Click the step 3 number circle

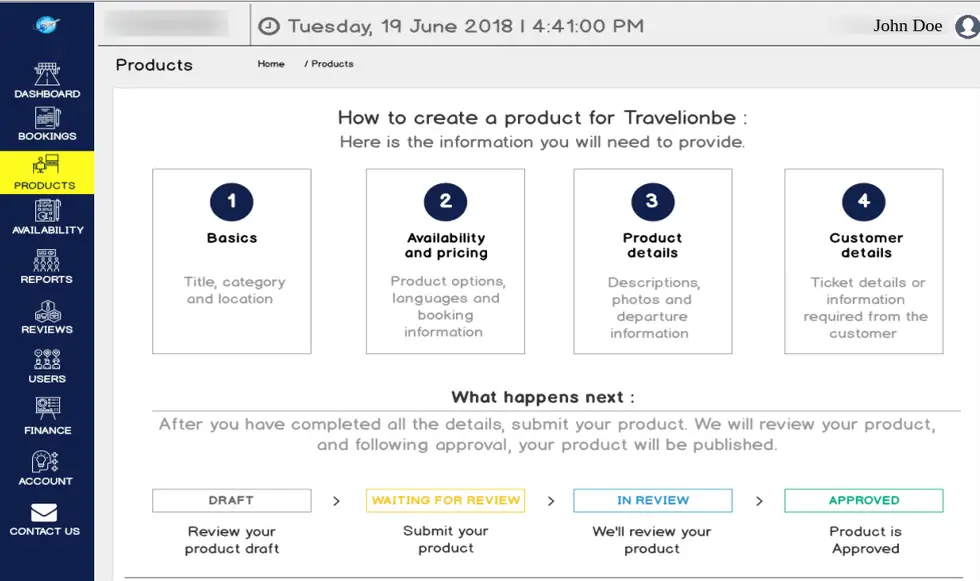[652, 201]
